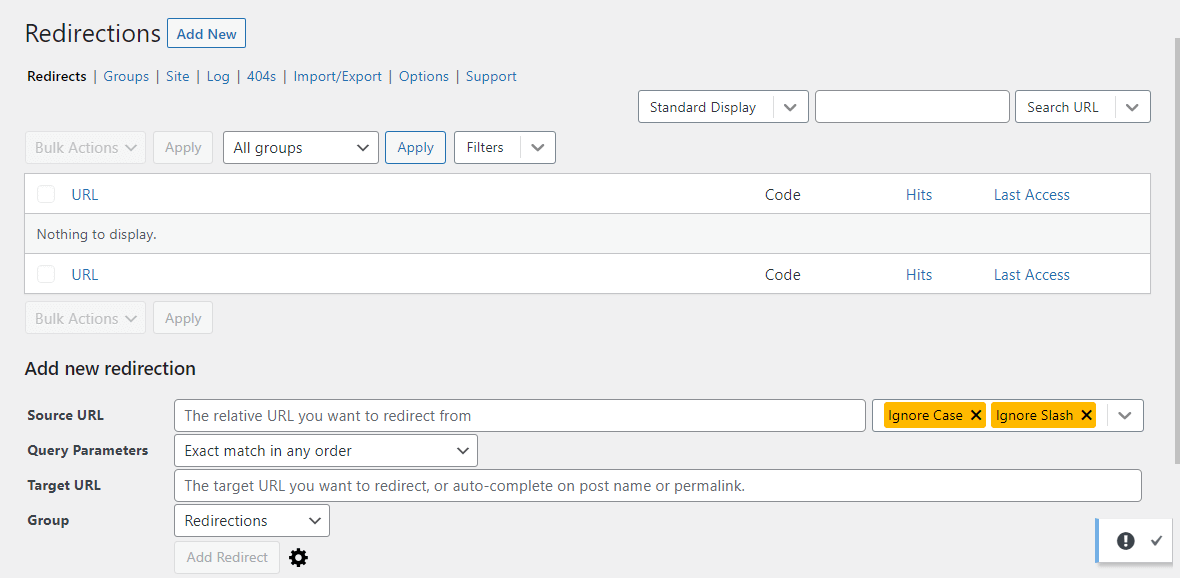Remove the Ignore Slash tag
1180x578 pixels.
click(x=1086, y=415)
